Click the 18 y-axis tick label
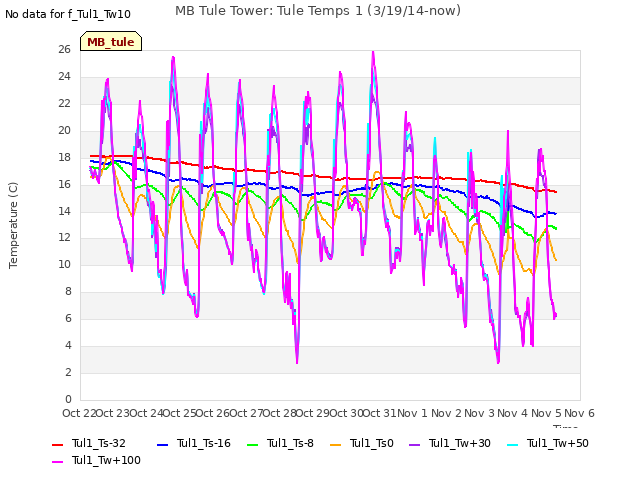 (x=64, y=158)
